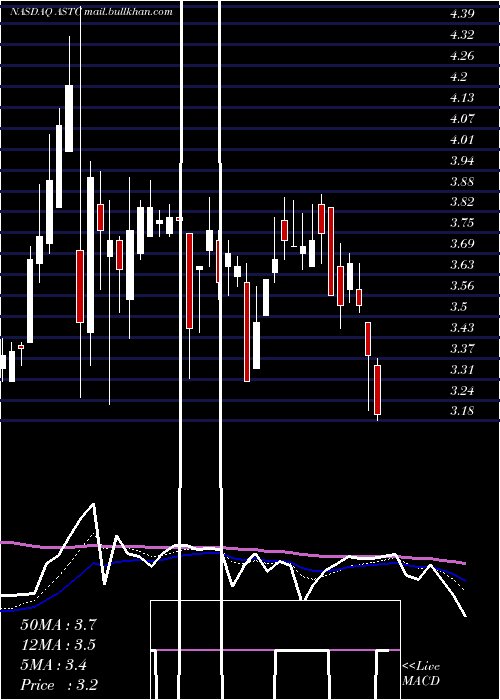
Task: Select the 4.01 price axis label
Action: (462, 140)
